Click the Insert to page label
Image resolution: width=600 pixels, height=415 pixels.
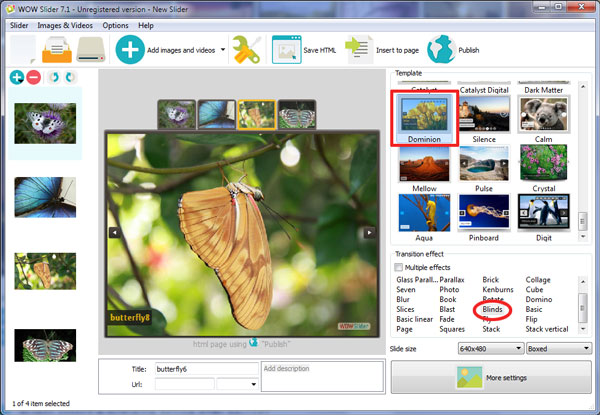pyautogui.click(x=397, y=50)
